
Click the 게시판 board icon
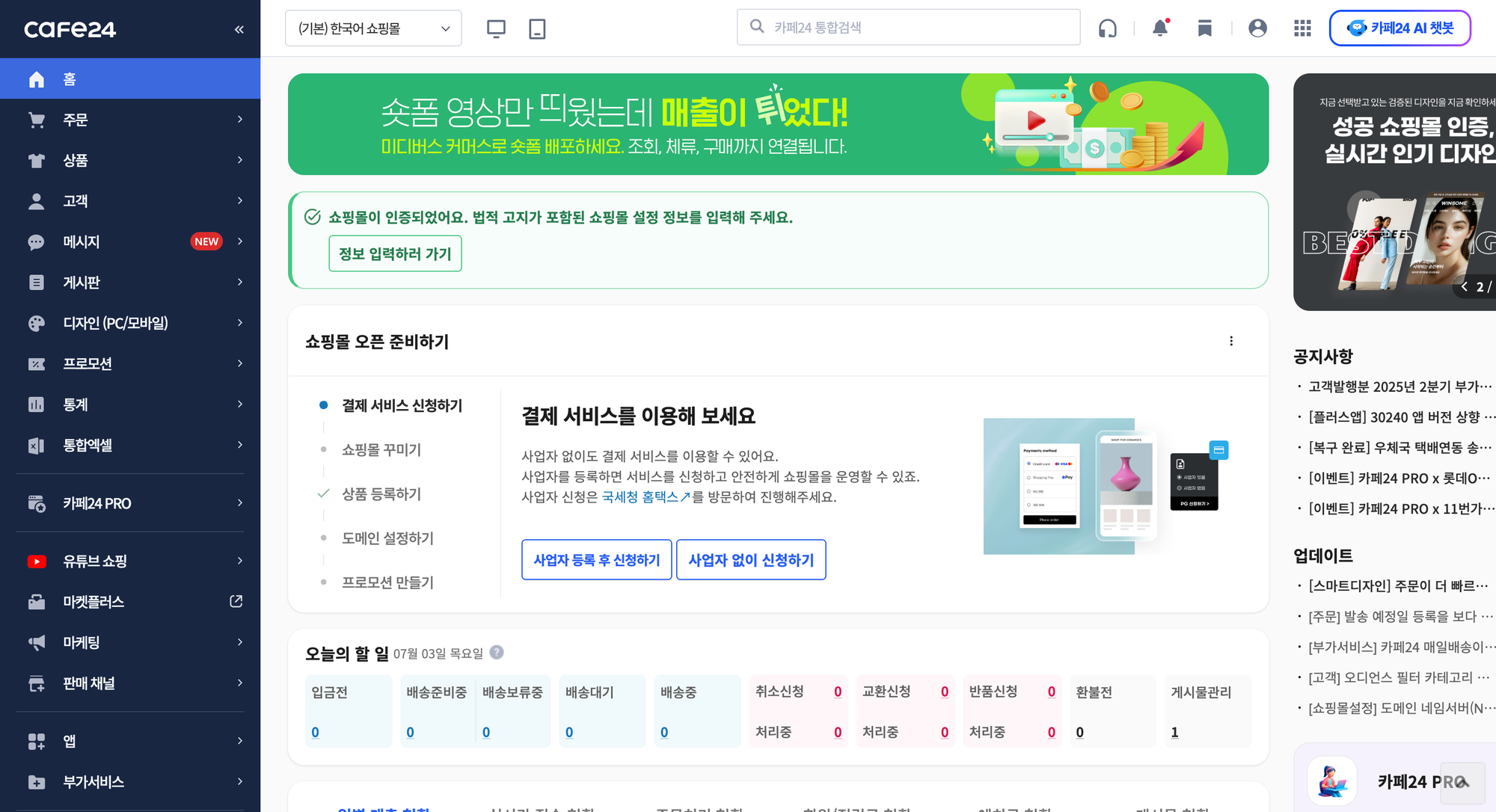pos(37,283)
